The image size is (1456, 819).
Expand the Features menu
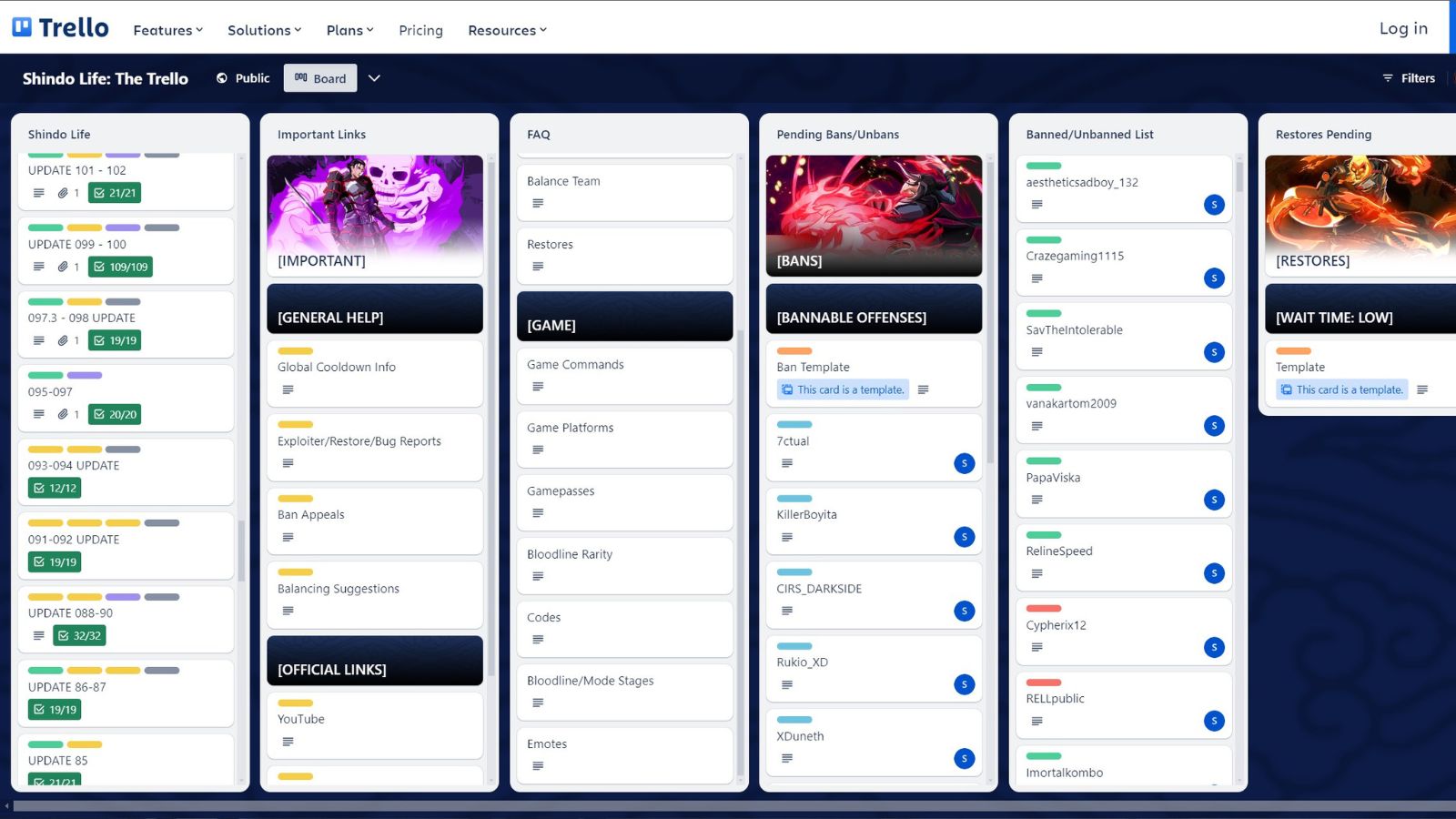point(167,30)
